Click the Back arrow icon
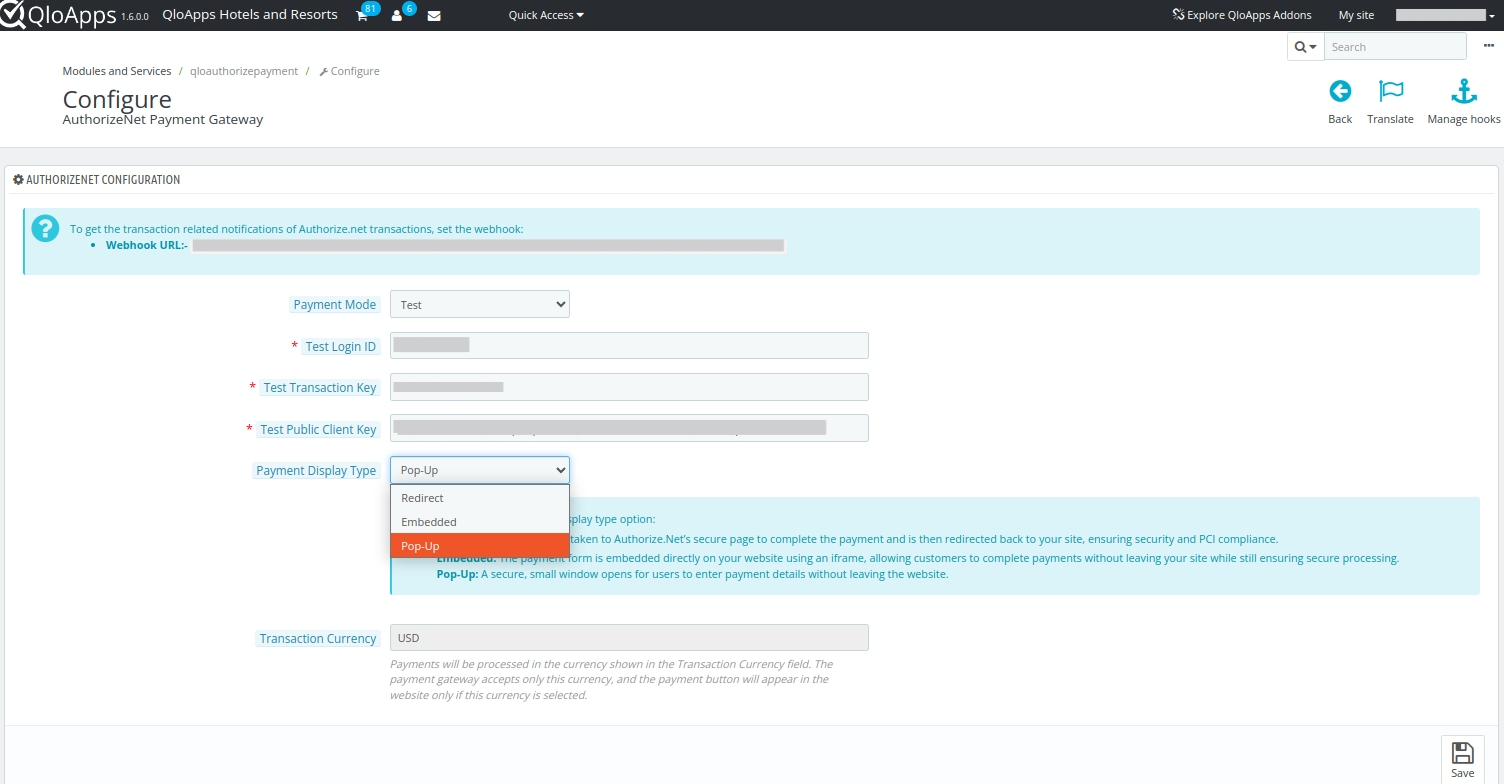This screenshot has width=1504, height=784. pos(1340,91)
